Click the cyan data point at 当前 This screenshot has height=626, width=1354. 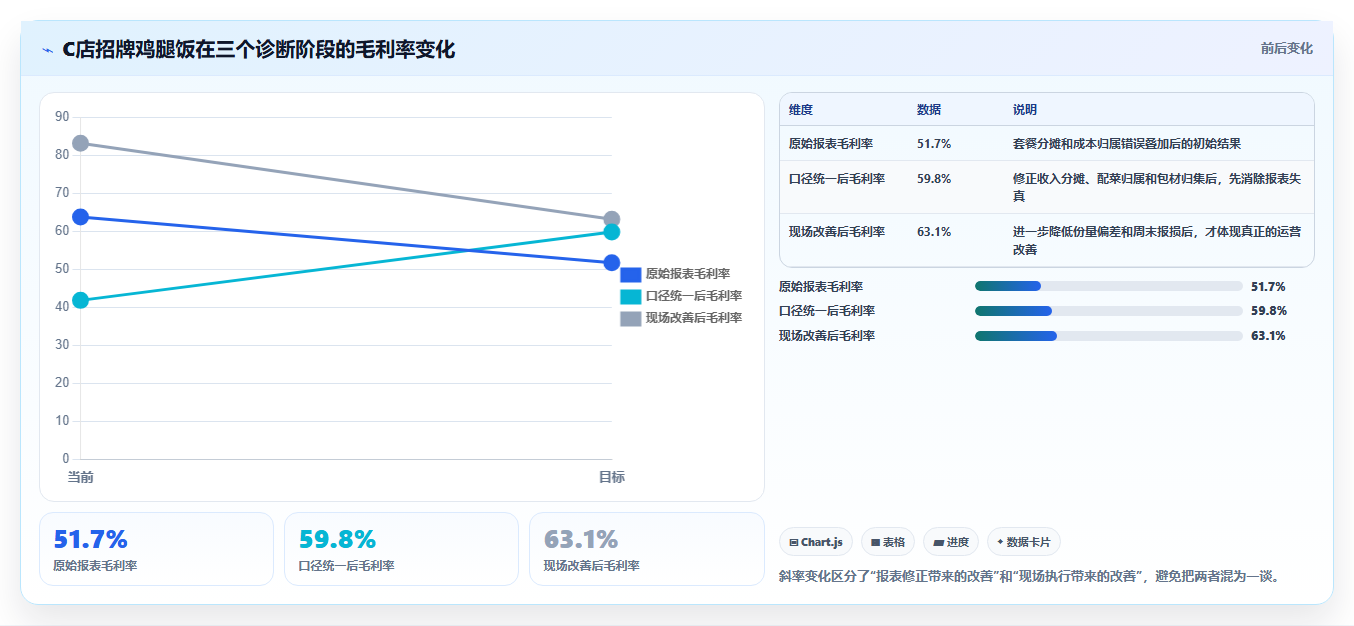(81, 300)
